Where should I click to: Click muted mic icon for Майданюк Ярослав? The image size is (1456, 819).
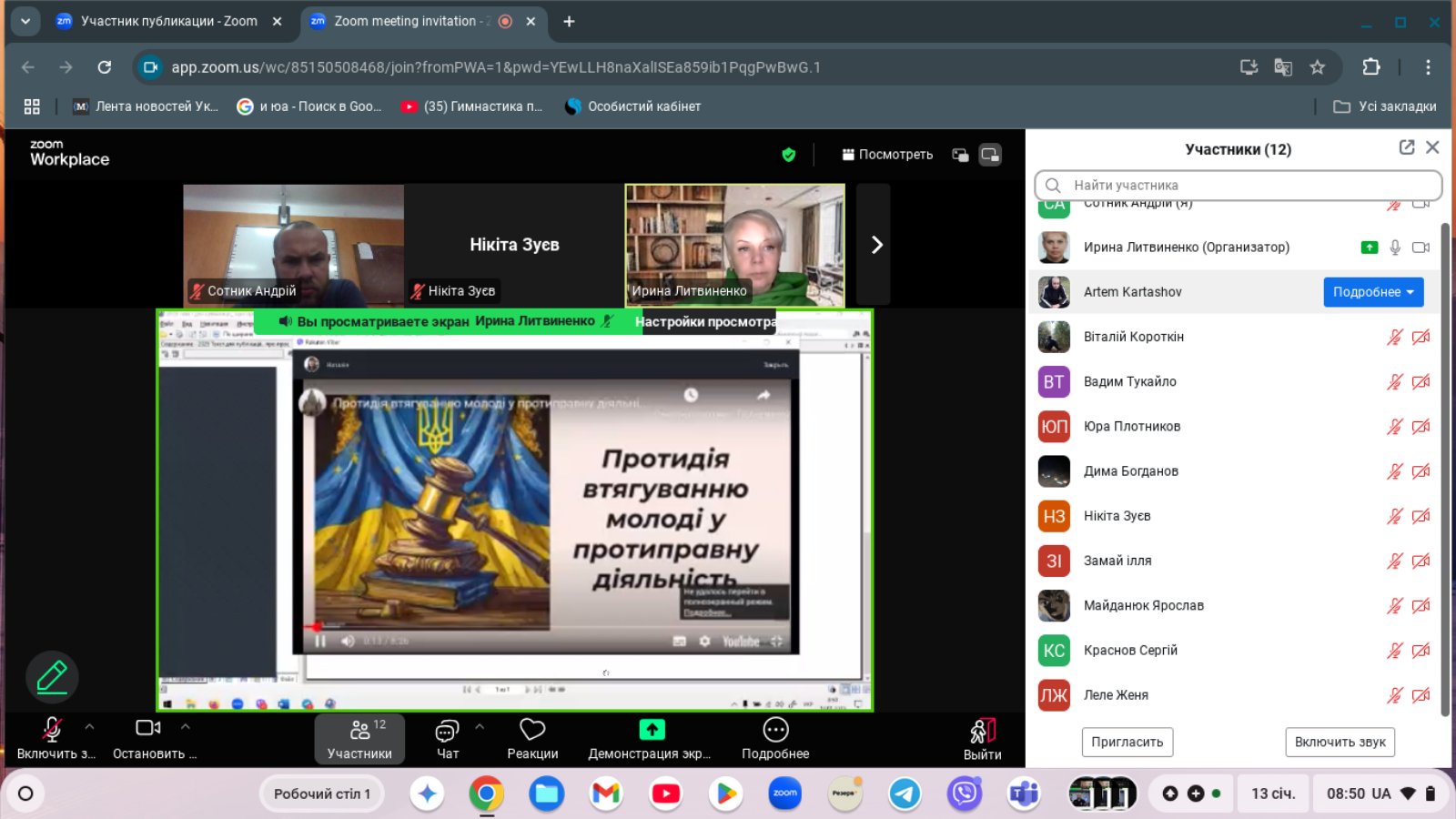pos(1395,605)
